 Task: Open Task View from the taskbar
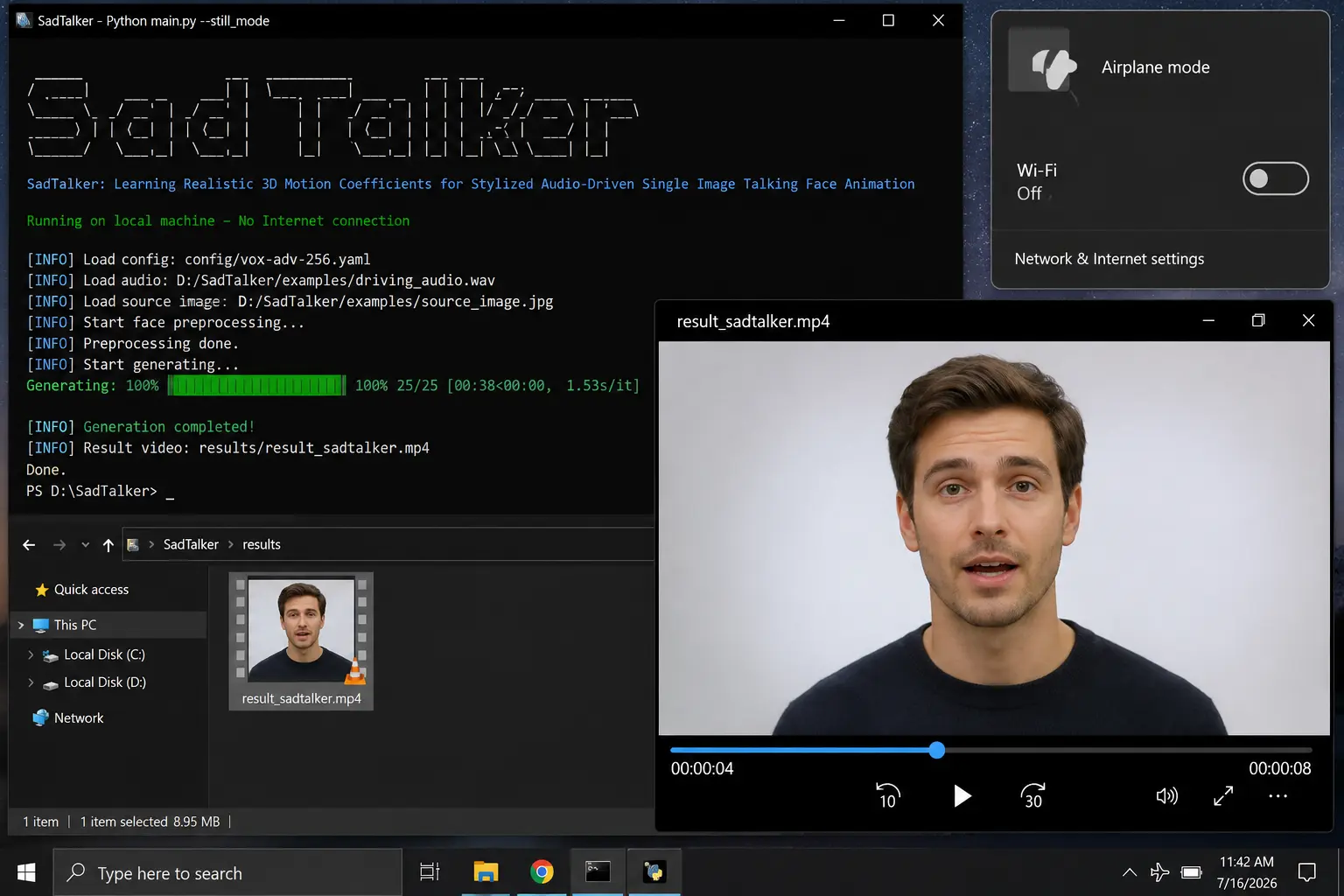430,872
